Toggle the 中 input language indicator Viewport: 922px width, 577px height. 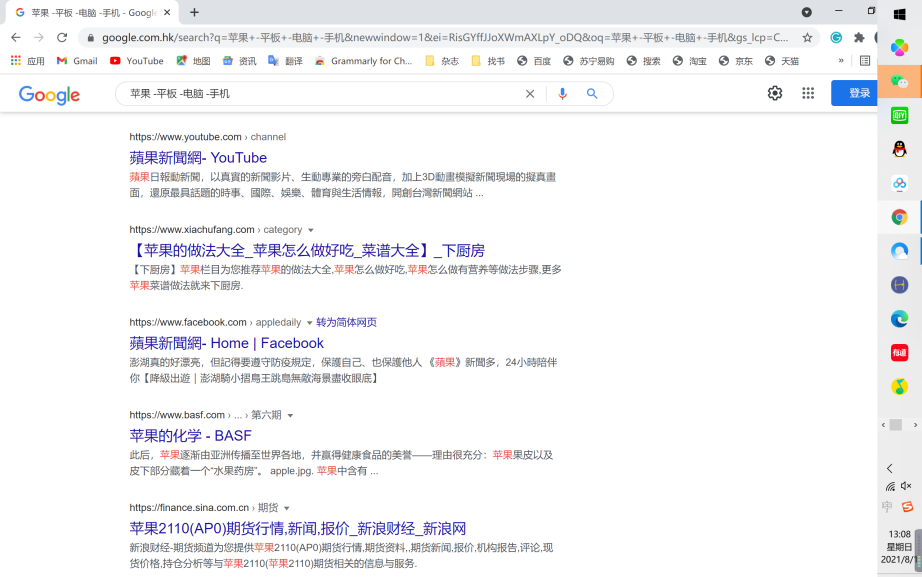(x=887, y=506)
